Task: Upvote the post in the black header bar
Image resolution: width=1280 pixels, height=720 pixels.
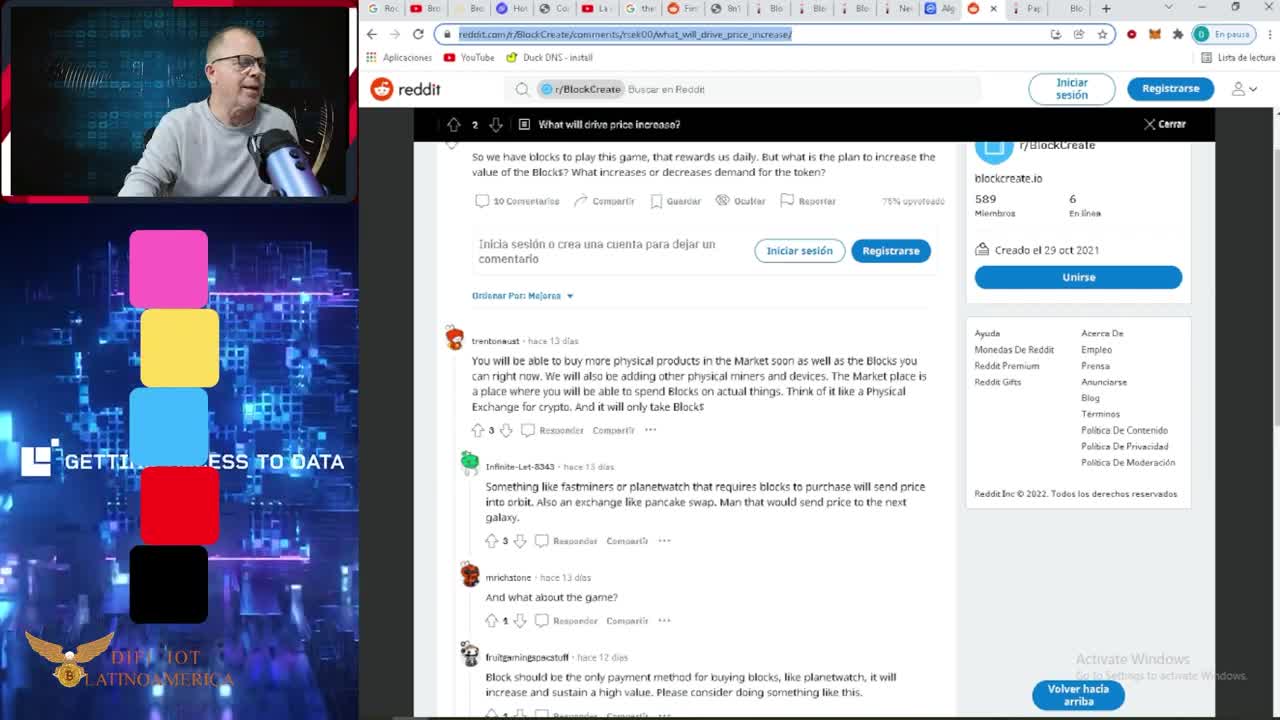Action: point(454,124)
